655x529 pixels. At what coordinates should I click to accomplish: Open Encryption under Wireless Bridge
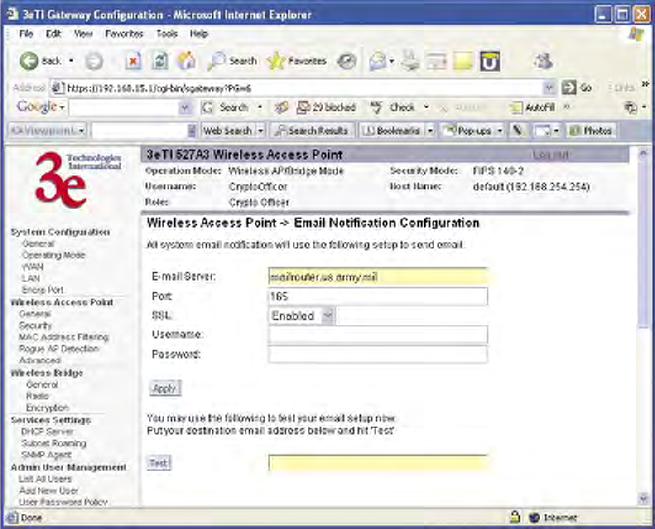(47, 407)
